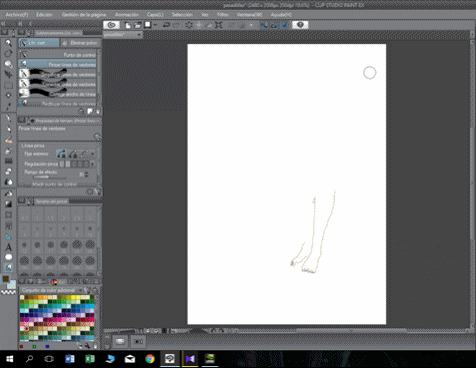
Task: Select the Rectangle selection marquee tool
Action: coord(8,85)
